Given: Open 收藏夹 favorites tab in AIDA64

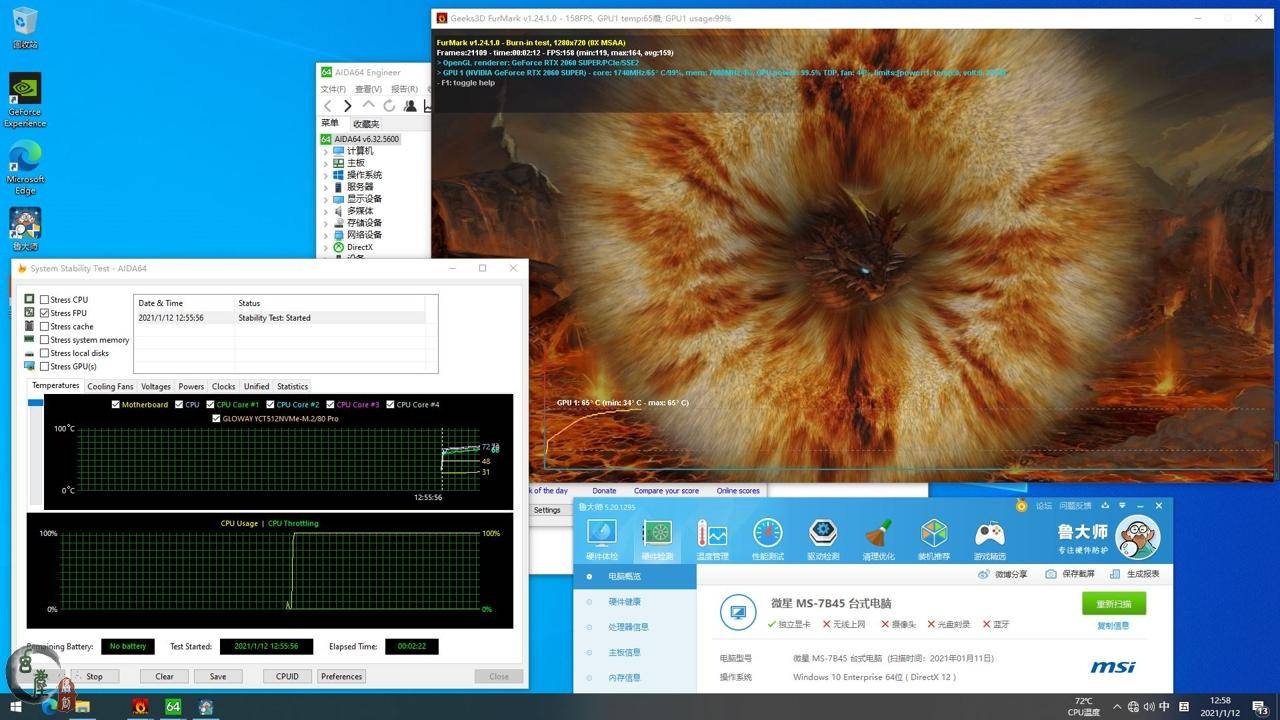Looking at the screenshot, I should pyautogui.click(x=366, y=124).
